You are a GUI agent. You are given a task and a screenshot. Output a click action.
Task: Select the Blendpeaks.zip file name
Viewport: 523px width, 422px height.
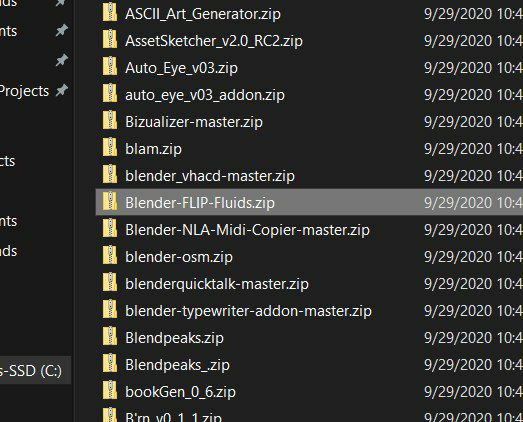(x=174, y=338)
